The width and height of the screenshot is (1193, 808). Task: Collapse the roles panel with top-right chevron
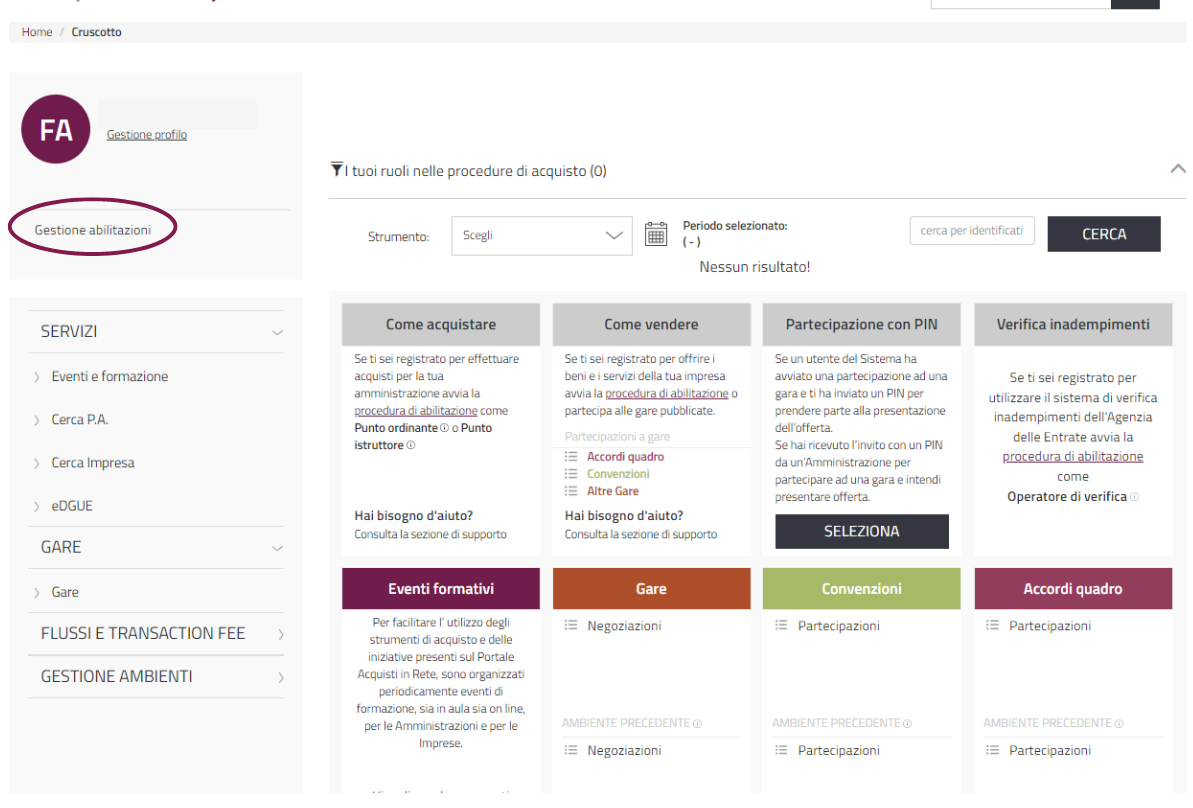pyautogui.click(x=1177, y=169)
